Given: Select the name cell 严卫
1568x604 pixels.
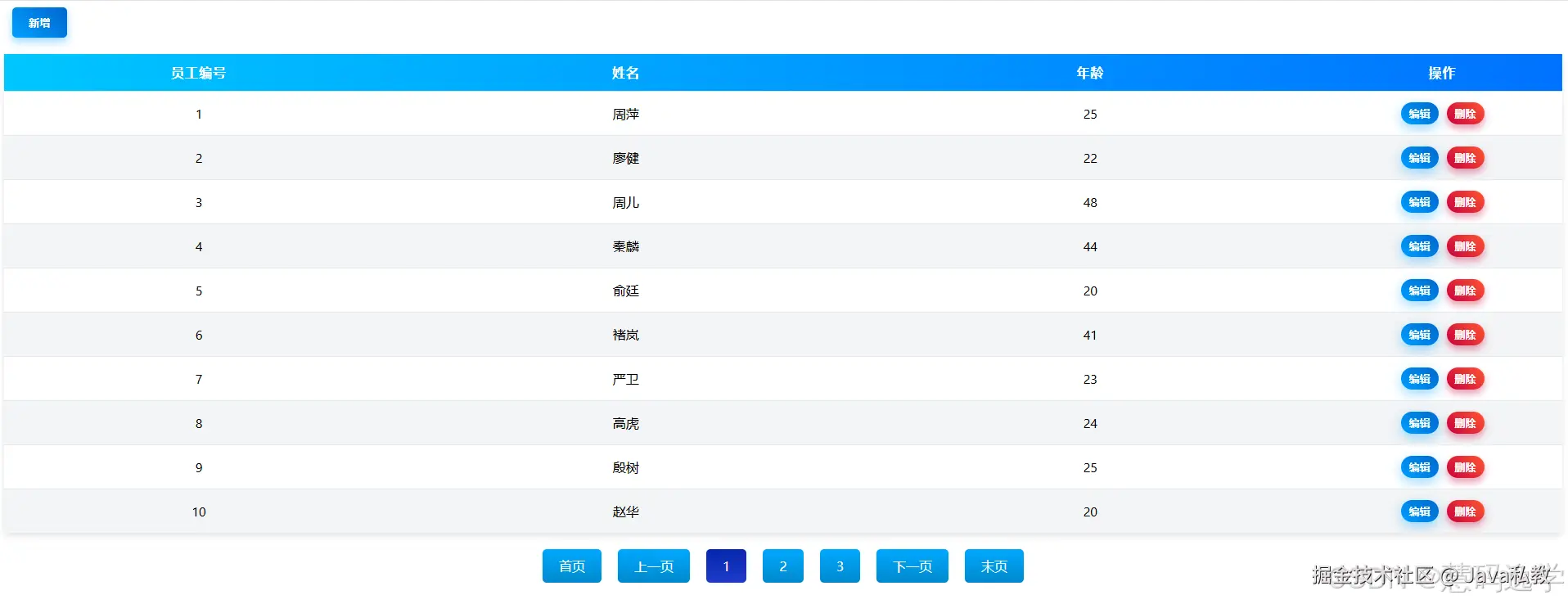Looking at the screenshot, I should click(x=625, y=379).
